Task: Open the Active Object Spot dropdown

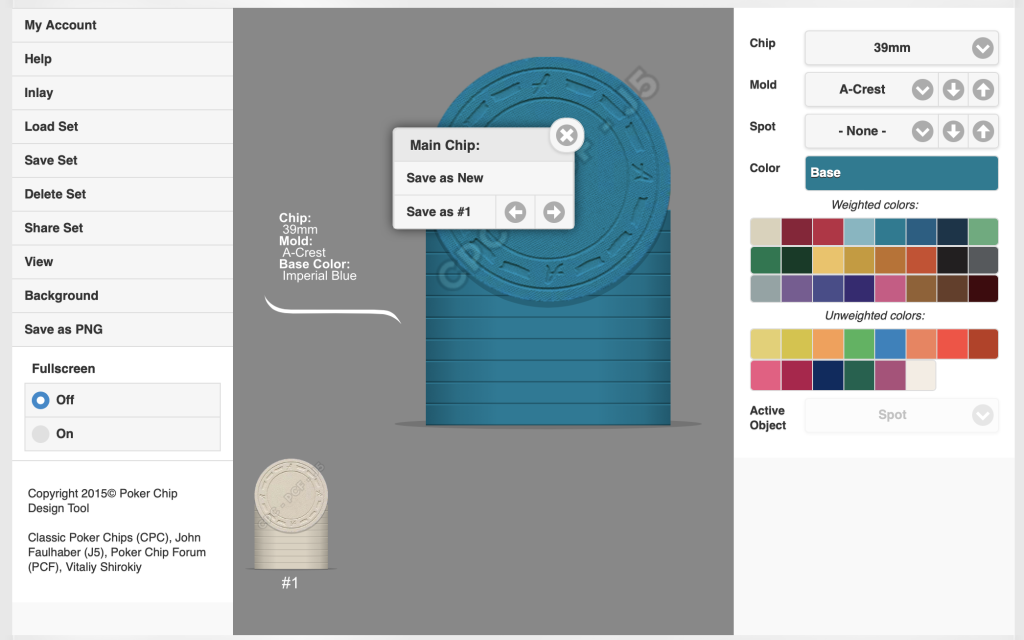Action: pos(901,415)
